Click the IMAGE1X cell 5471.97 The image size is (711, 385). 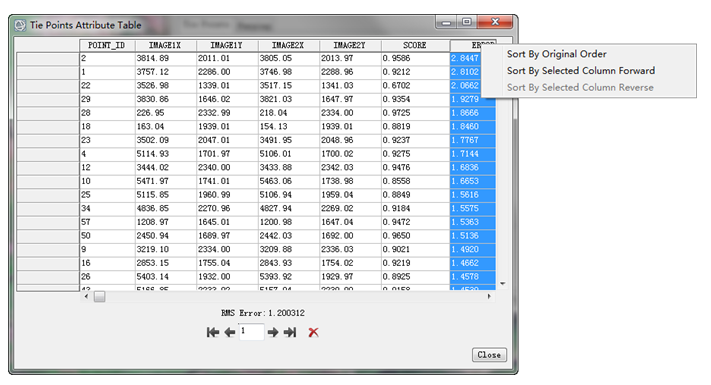[x=166, y=181]
